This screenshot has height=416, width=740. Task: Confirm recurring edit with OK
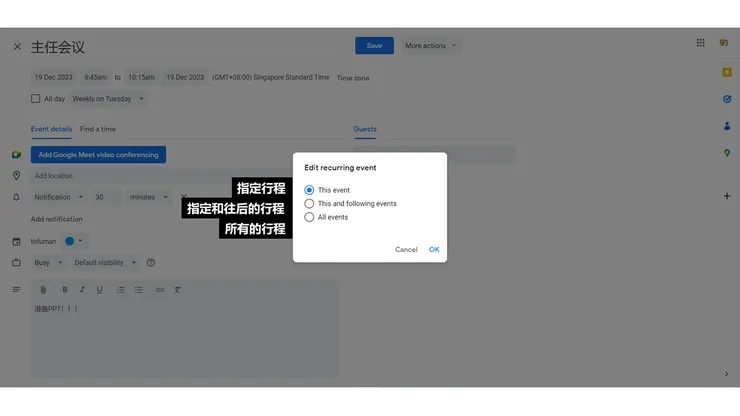[434, 249]
